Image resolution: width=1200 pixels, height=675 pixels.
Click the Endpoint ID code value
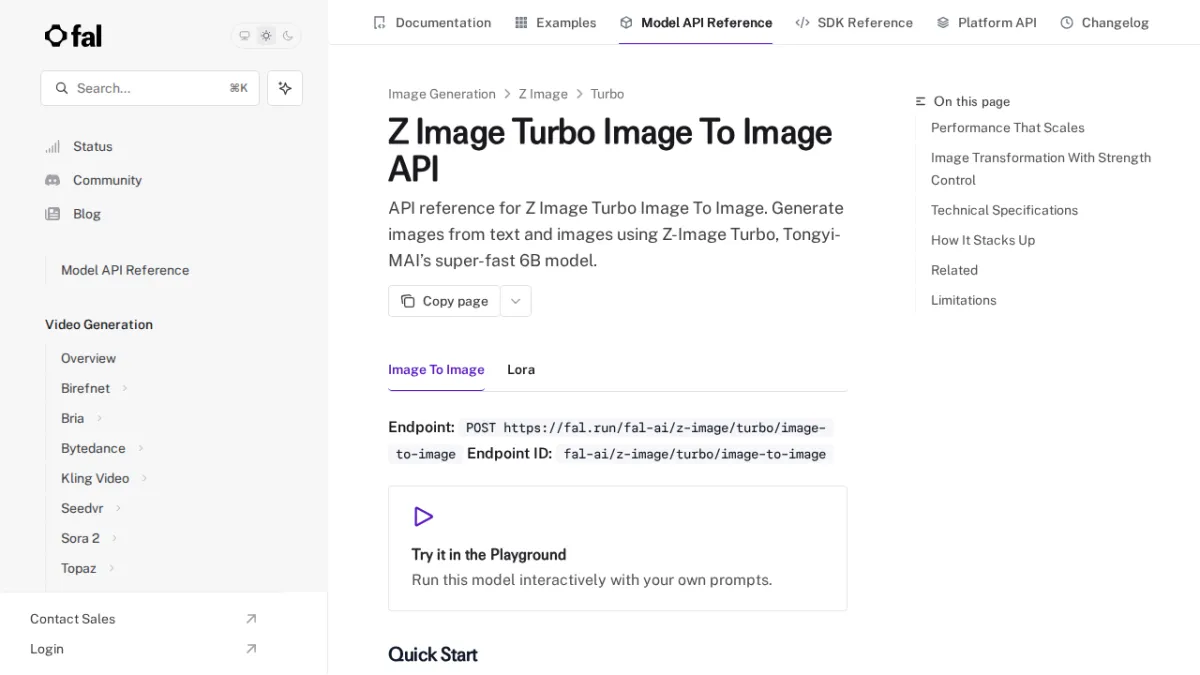(x=695, y=454)
